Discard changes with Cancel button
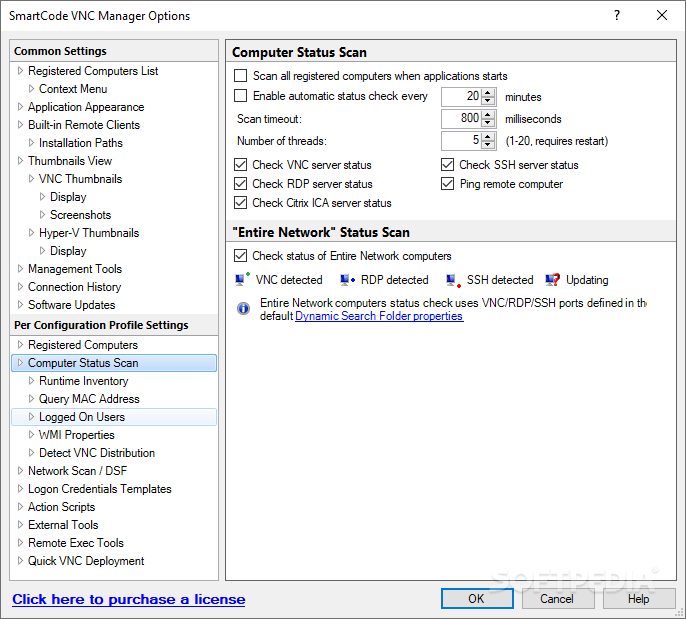This screenshot has width=686, height=619. 558,598
